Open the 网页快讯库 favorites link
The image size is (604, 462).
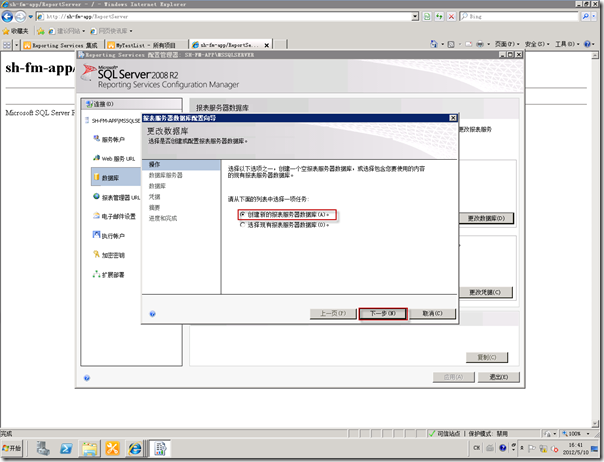pos(111,31)
